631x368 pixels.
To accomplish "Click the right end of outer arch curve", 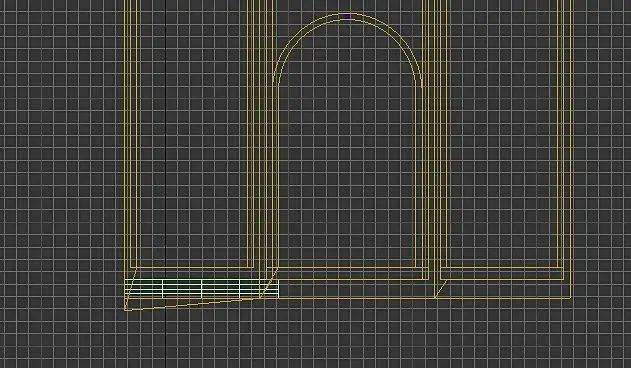I will click(422, 87).
